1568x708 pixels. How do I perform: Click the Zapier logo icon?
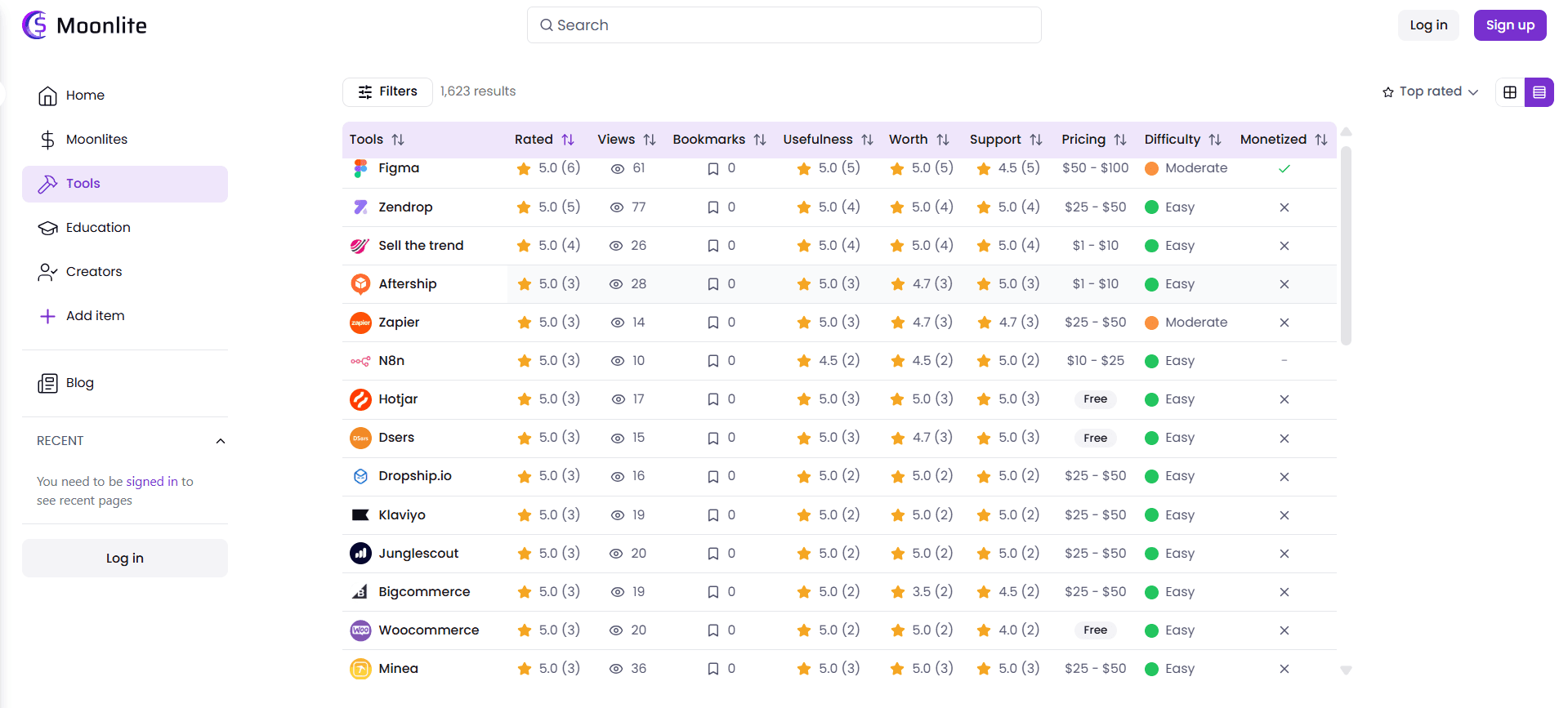(360, 323)
